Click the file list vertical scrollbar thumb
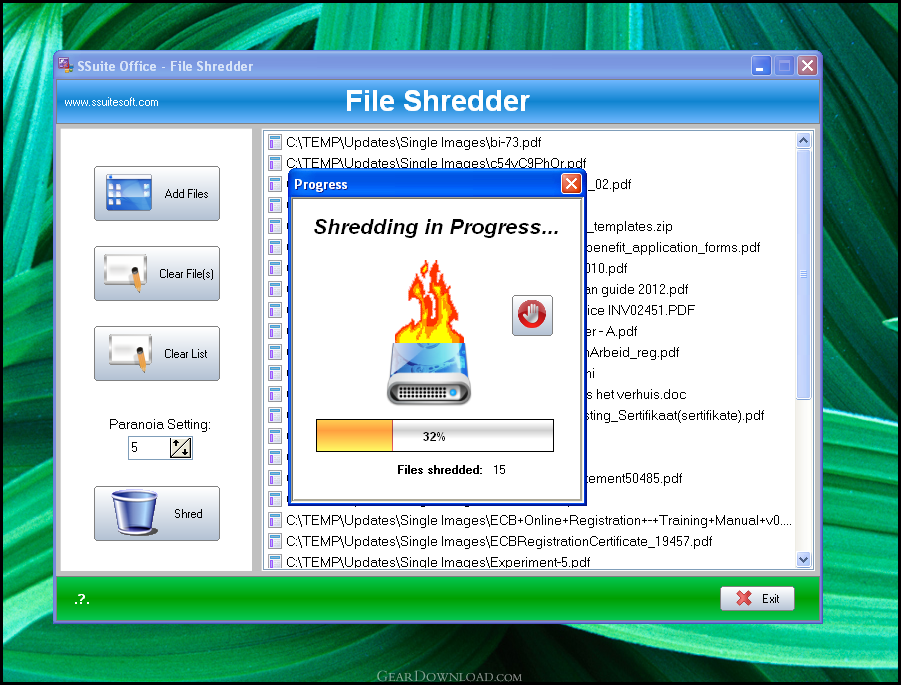Image resolution: width=901 pixels, height=685 pixels. [x=803, y=274]
